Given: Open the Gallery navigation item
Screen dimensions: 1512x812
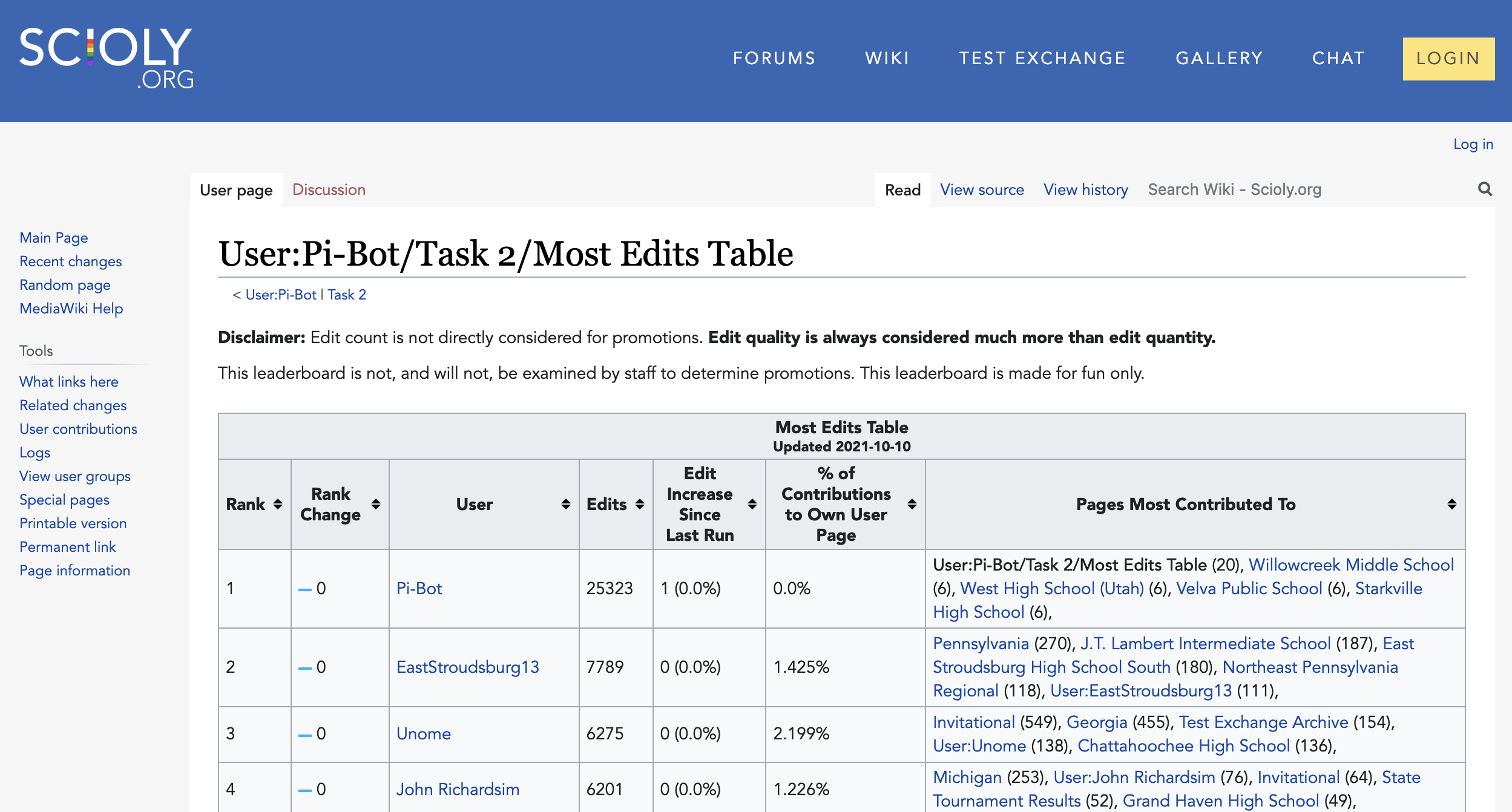Looking at the screenshot, I should pos(1219,58).
